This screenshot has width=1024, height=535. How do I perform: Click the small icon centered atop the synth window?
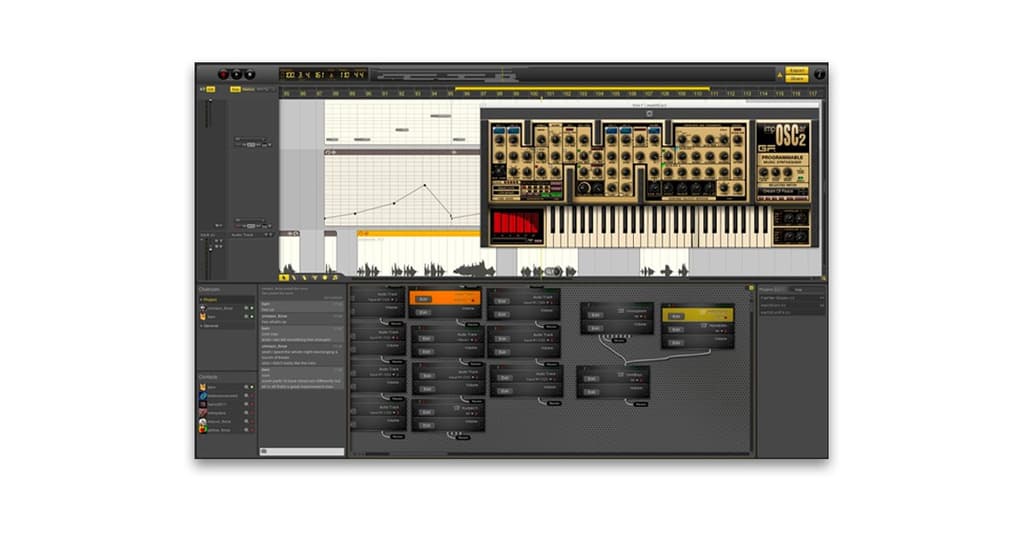click(649, 113)
